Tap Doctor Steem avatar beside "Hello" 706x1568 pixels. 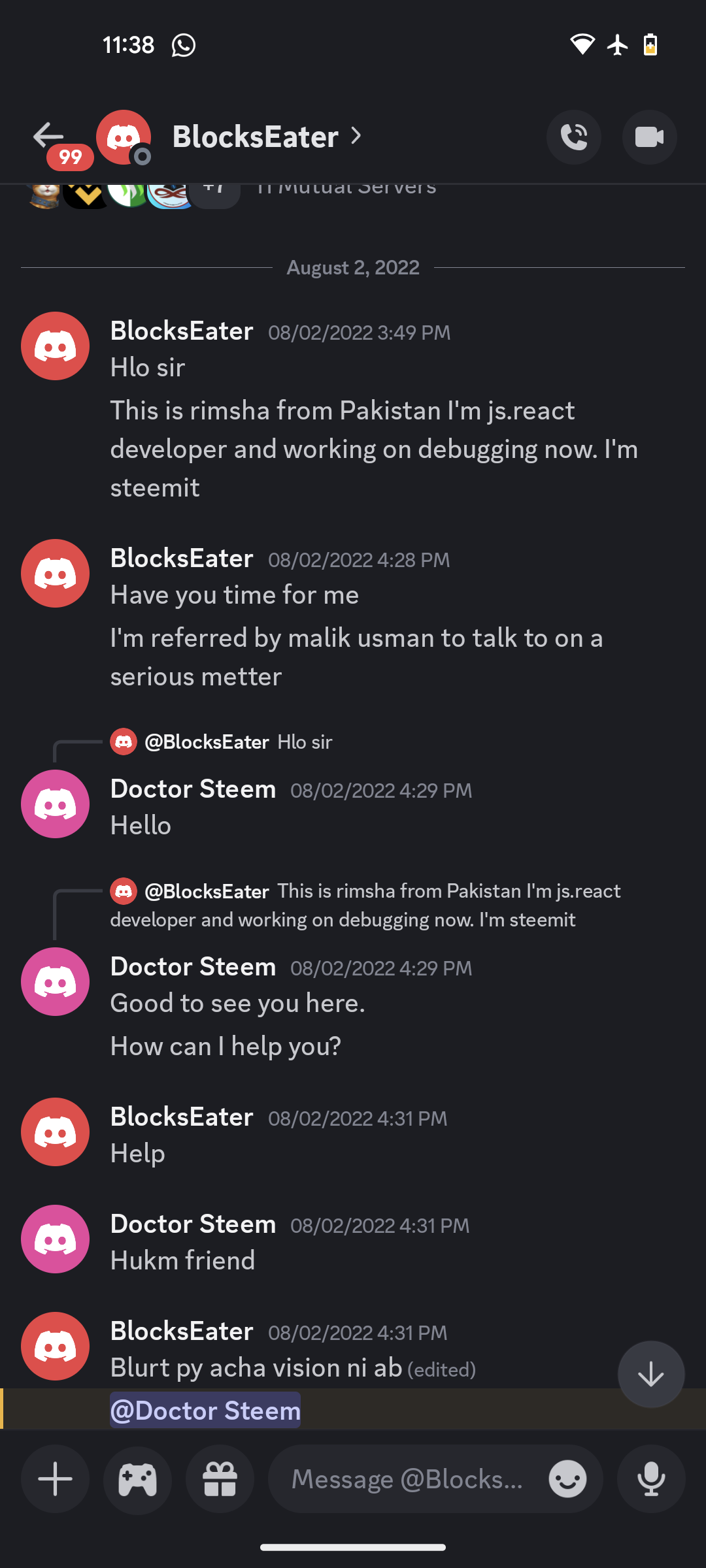[55, 804]
